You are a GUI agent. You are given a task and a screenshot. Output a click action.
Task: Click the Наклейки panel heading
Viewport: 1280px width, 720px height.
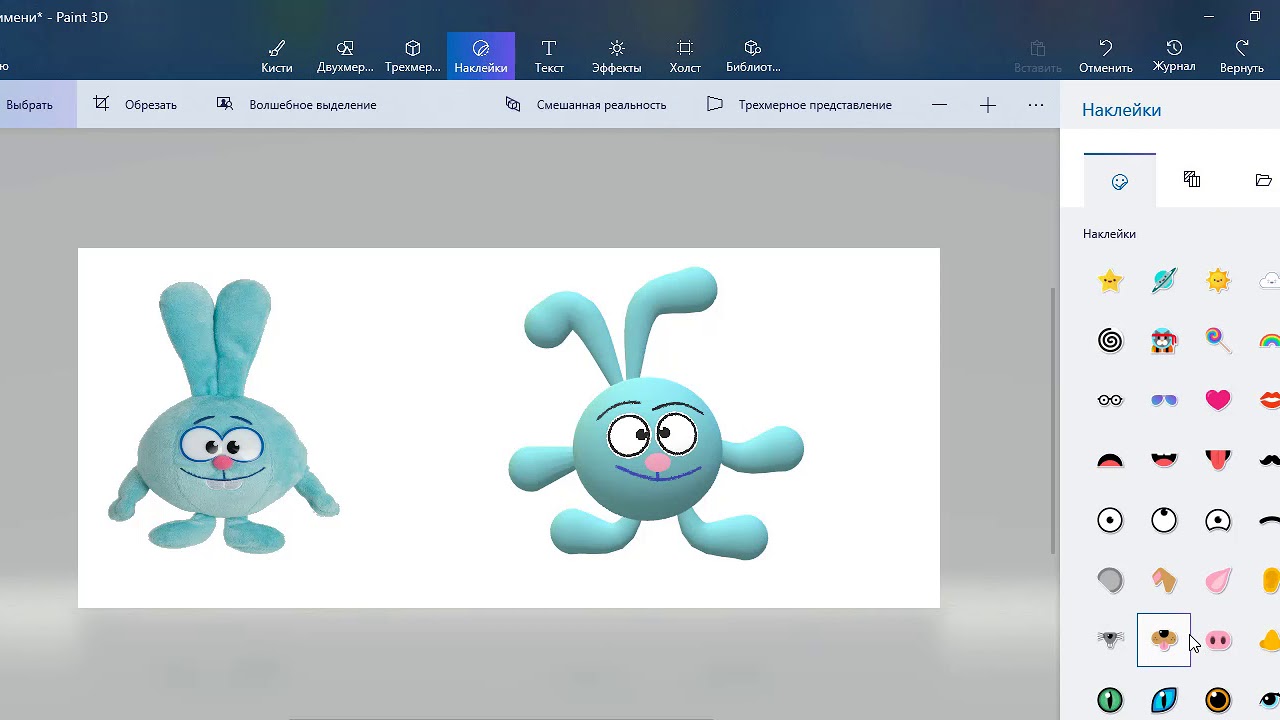(1121, 110)
